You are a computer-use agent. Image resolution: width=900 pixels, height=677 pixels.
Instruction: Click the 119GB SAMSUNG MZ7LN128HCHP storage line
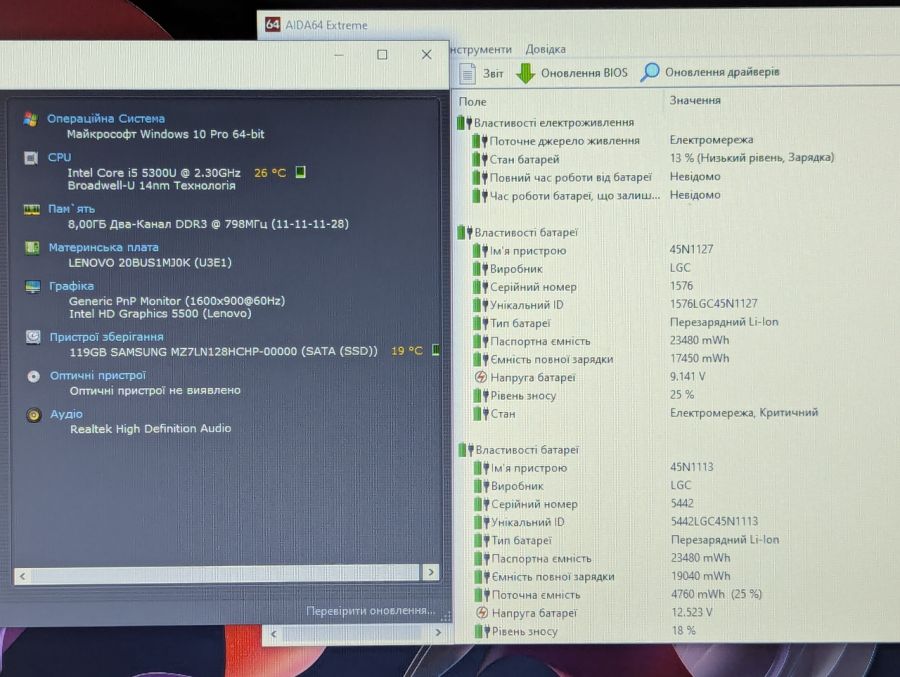click(x=223, y=351)
